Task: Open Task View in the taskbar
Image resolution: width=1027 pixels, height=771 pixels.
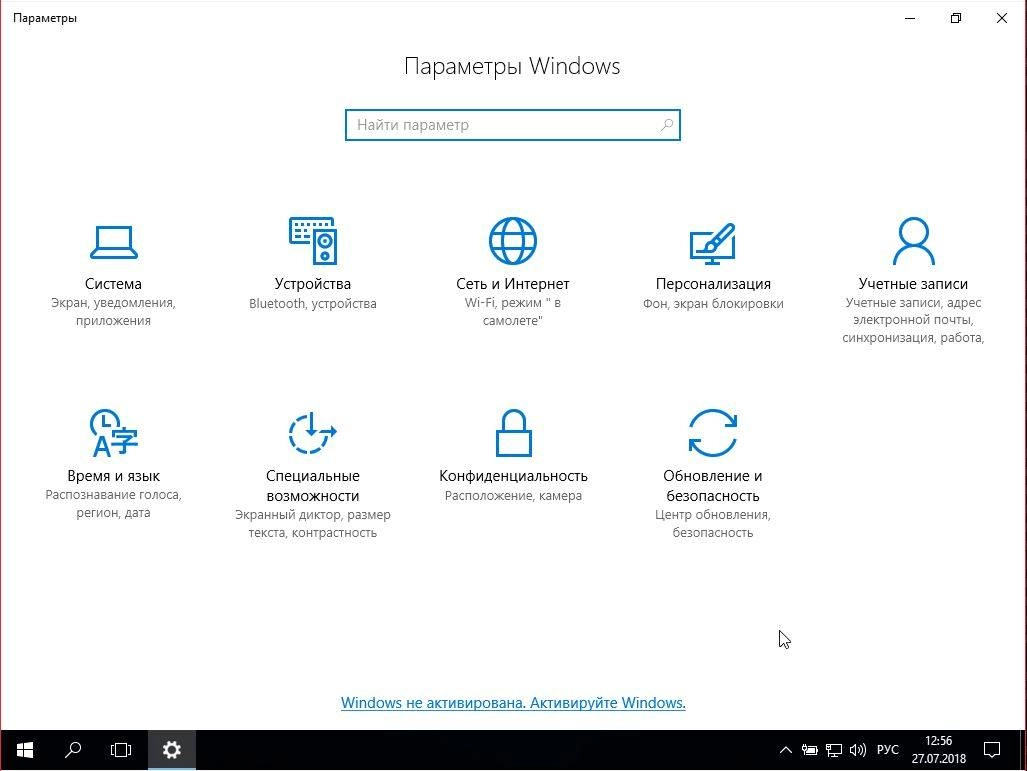Action: coord(121,750)
